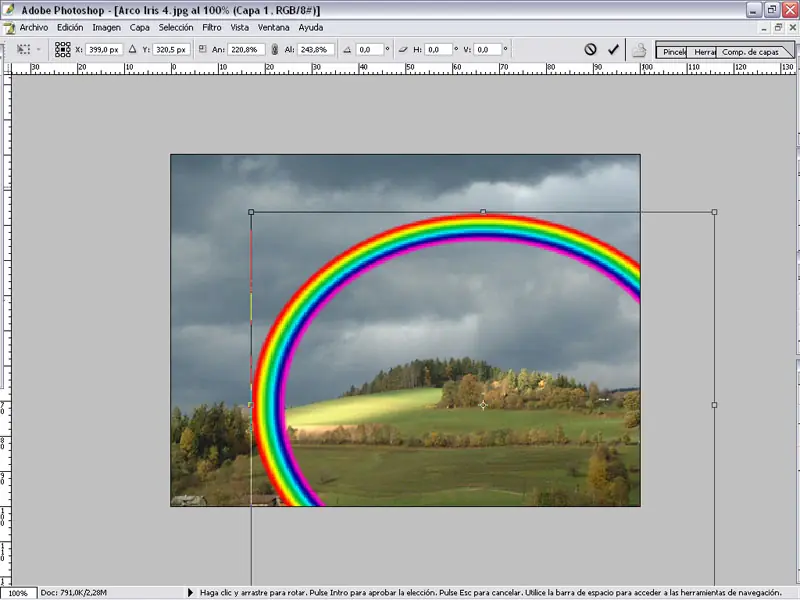The height and width of the screenshot is (600, 800).
Task: Click the rotation angle icon in the options bar
Action: 348,49
